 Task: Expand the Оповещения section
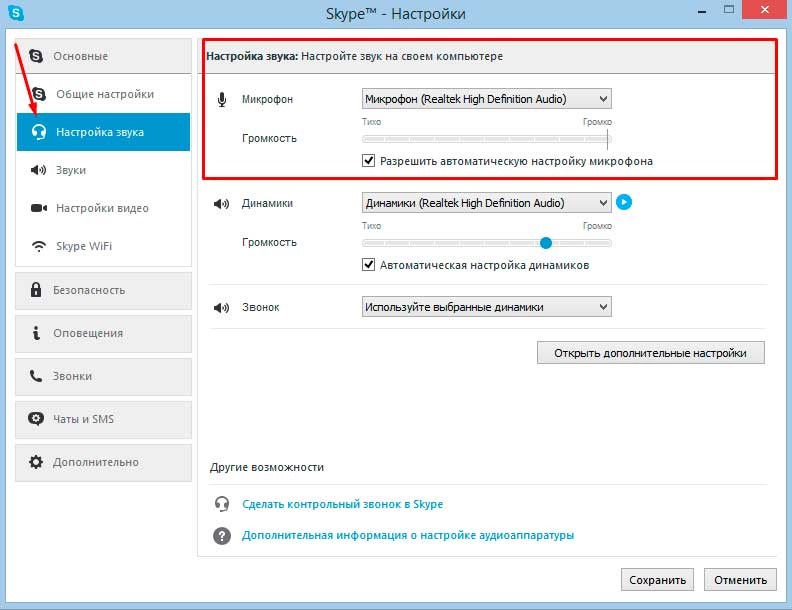point(104,333)
